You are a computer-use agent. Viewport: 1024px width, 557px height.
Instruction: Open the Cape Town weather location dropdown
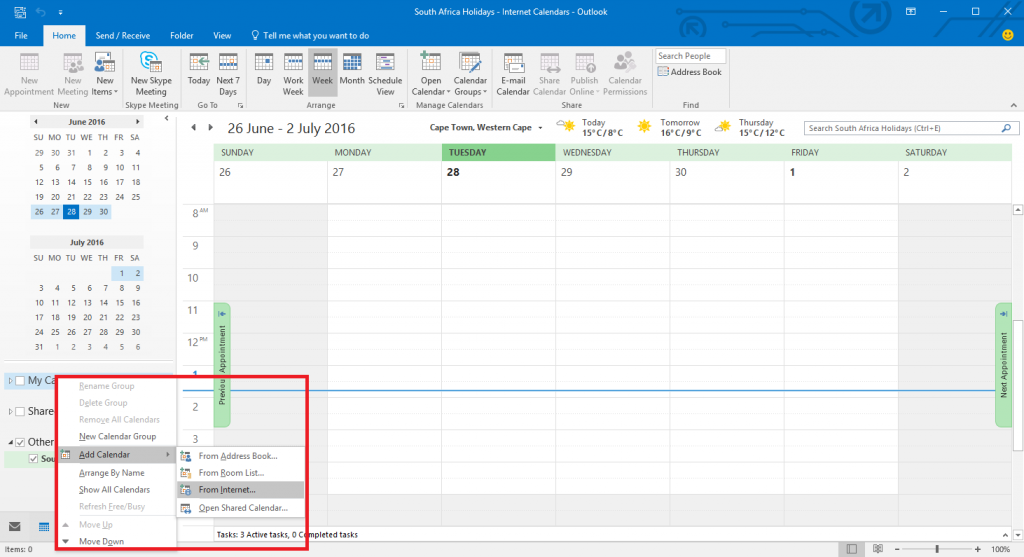(540, 128)
